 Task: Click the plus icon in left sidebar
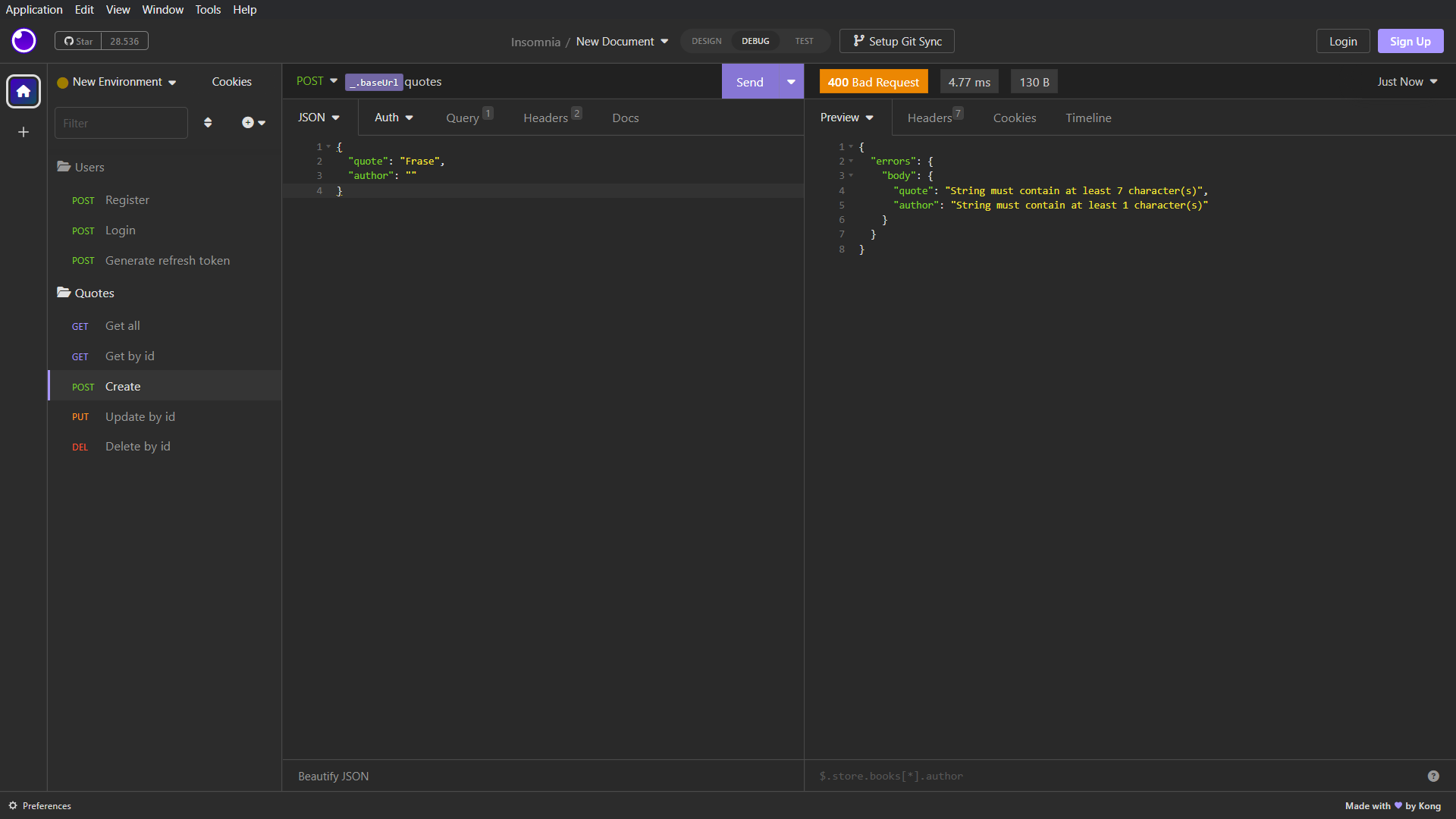click(x=24, y=132)
